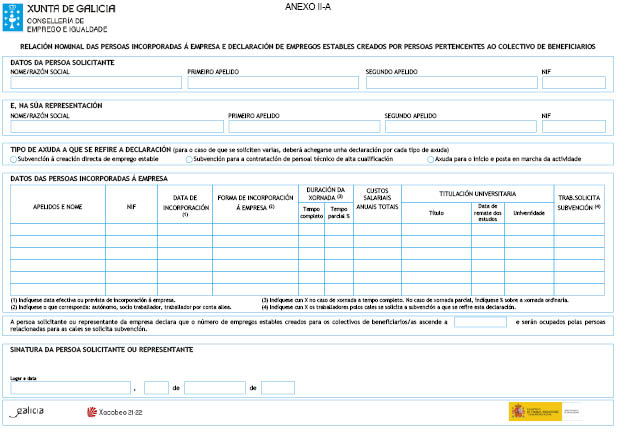Screen dimensions: 617x439
Task: Click the number of stable jobs created field
Action: [480, 322]
